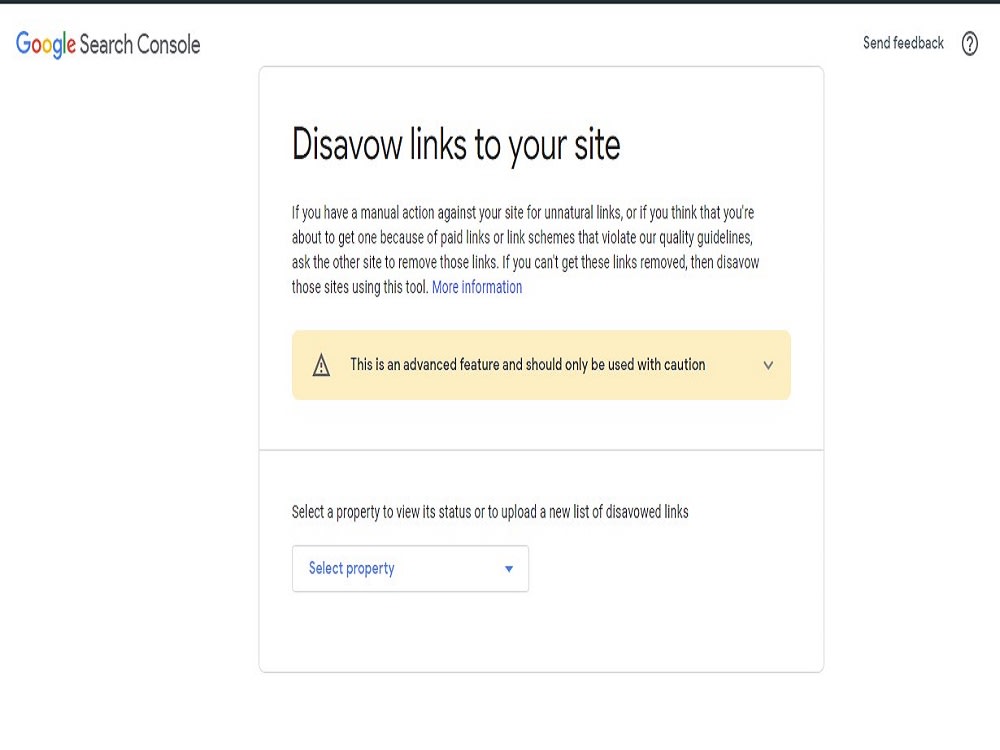Screen dimensions: 1000x750
Task: Click the Select a property to view status text
Action: click(x=490, y=511)
